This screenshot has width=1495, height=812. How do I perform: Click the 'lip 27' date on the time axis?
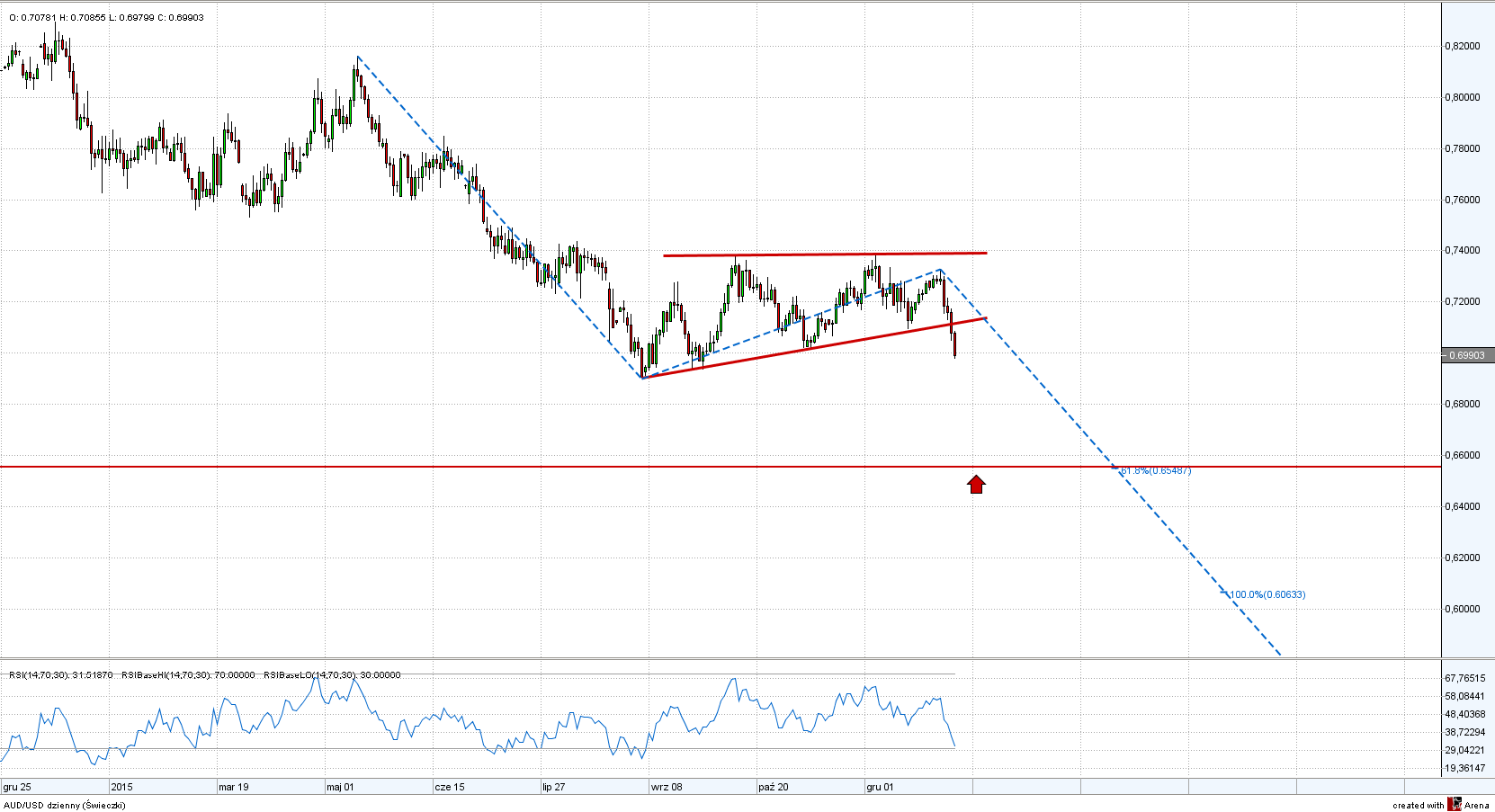tap(554, 787)
